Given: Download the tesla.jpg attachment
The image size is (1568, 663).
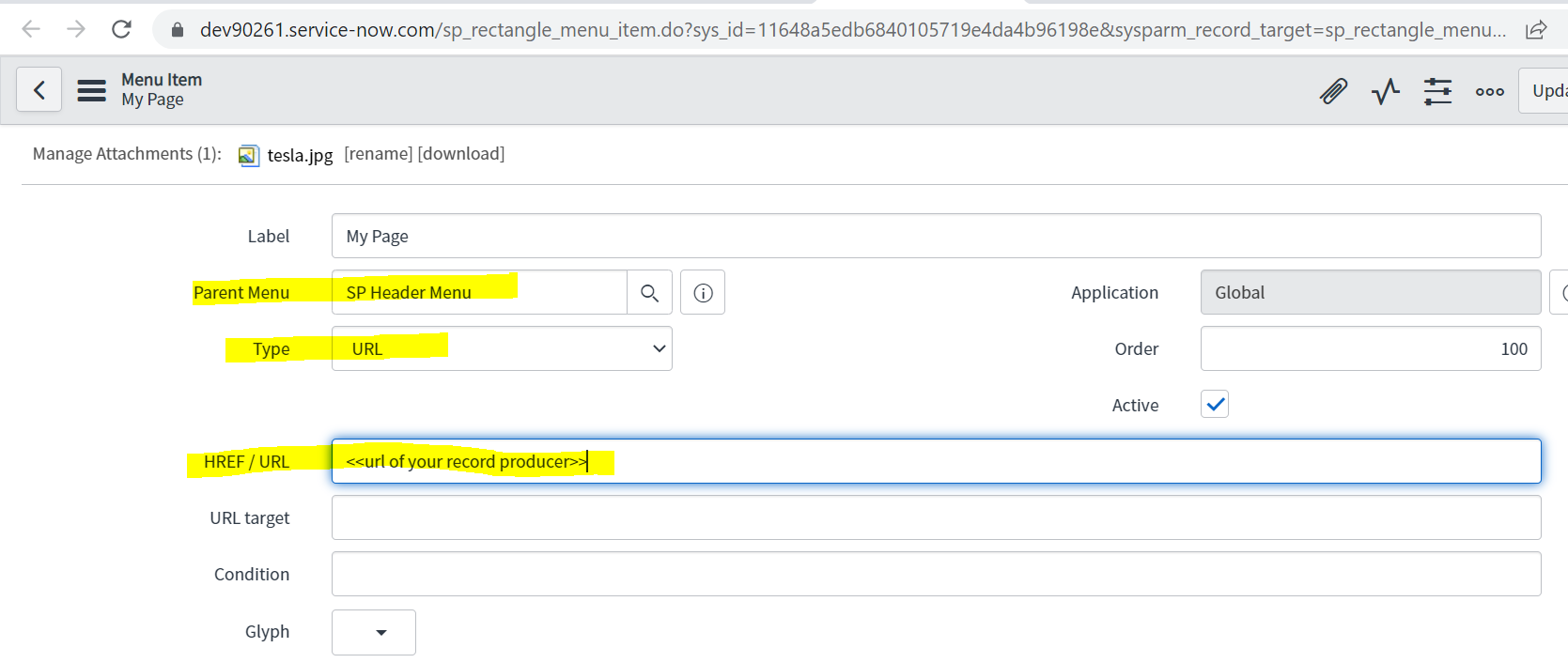Looking at the screenshot, I should click(461, 153).
